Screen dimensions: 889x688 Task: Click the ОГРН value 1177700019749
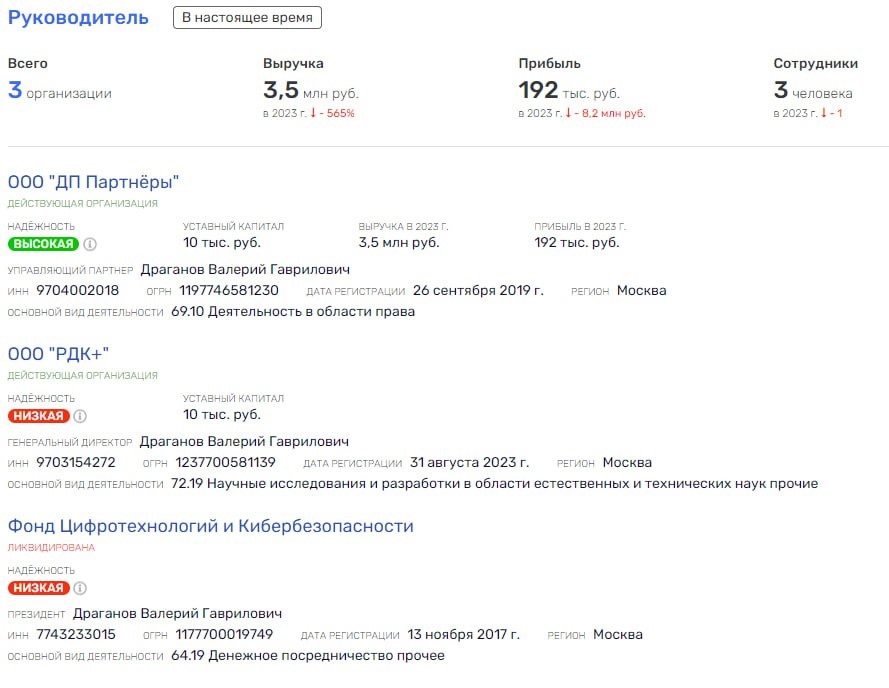[x=225, y=634]
